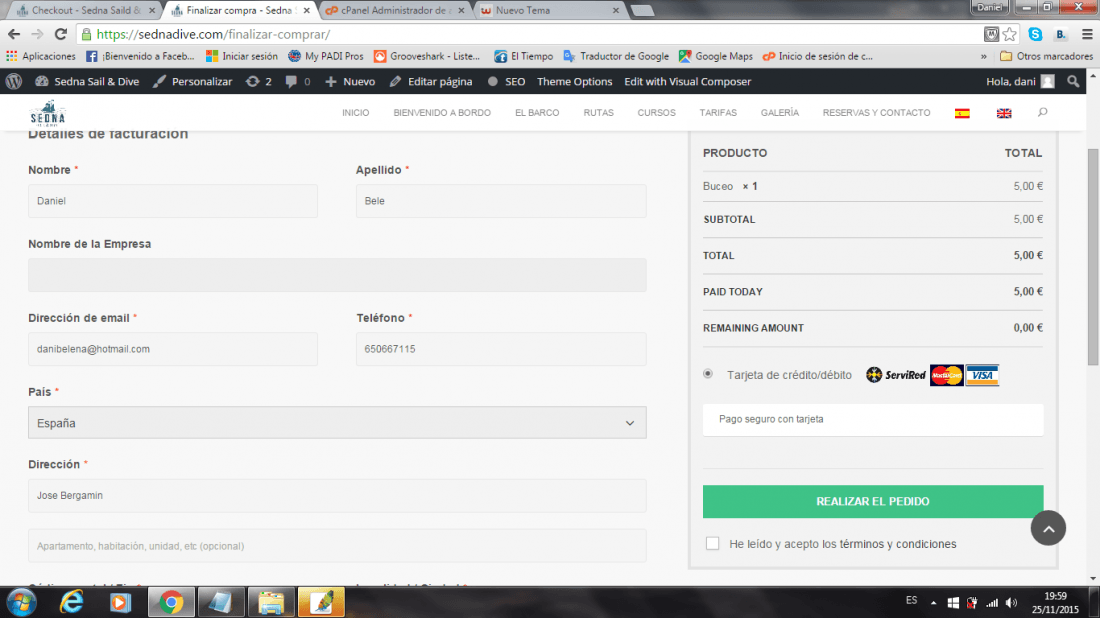The height and width of the screenshot is (618, 1100).
Task: Switch to the Nuevo Tema tab
Action: tap(551, 11)
